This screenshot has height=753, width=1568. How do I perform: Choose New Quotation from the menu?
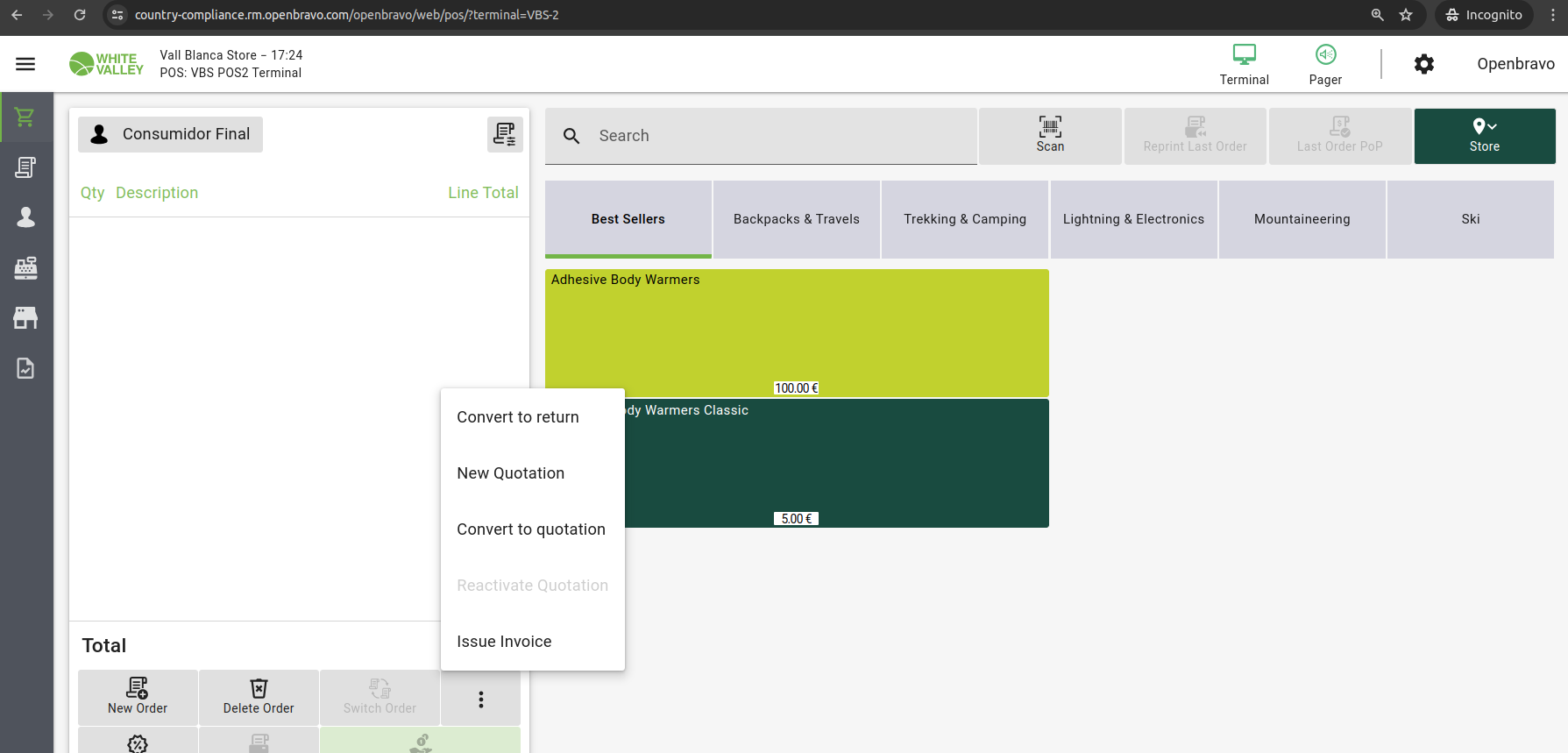(511, 473)
